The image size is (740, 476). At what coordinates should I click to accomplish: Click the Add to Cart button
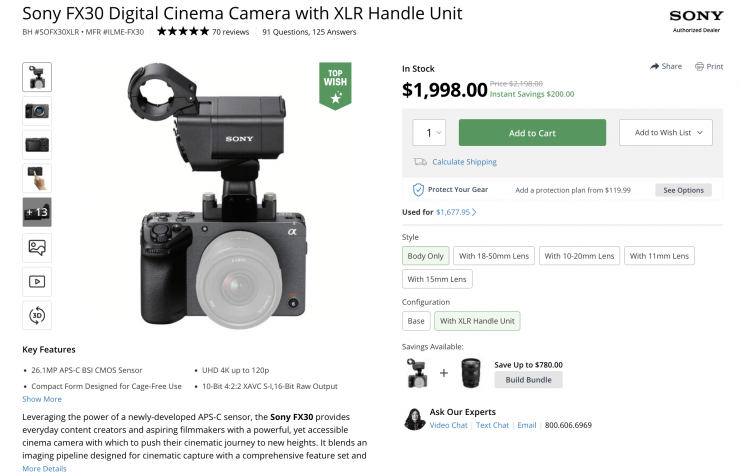tap(532, 133)
